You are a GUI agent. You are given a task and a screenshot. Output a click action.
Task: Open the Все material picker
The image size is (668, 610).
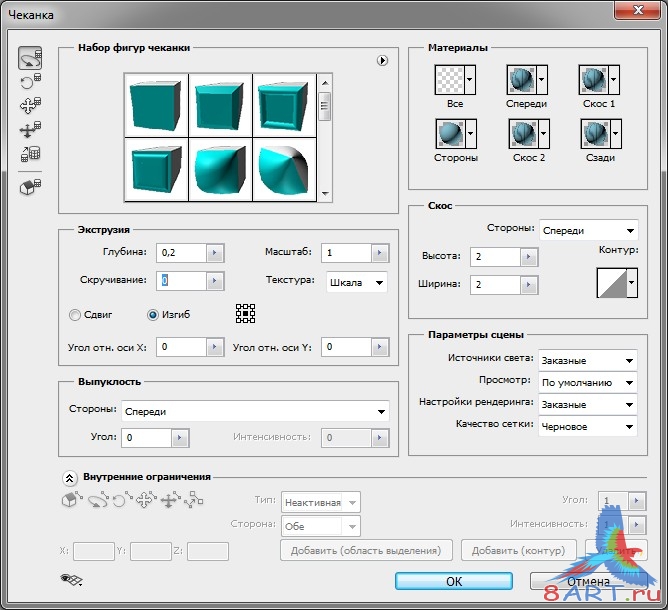(455, 80)
